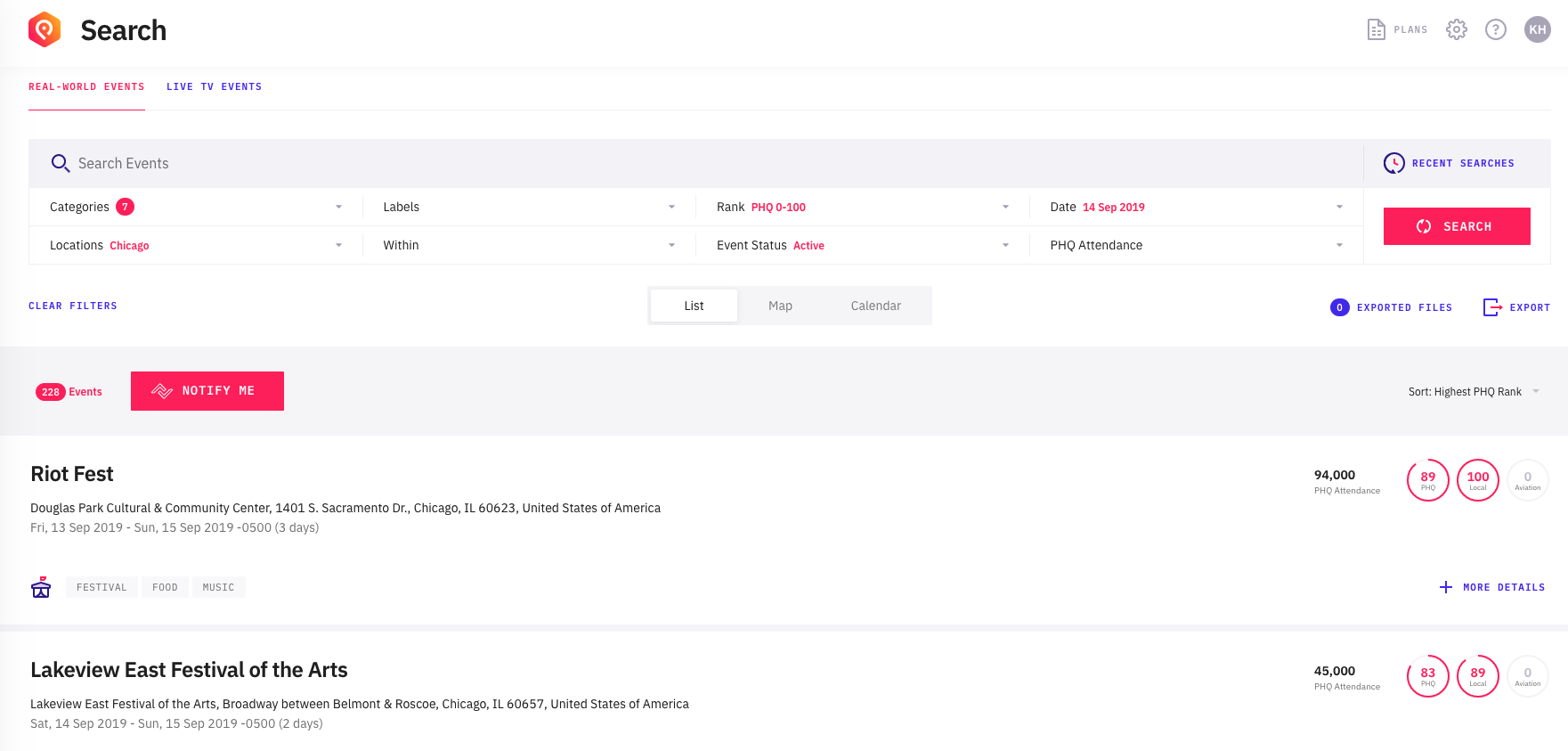Screen dimensions: 1568x751
Task: Switch to Map view
Action: tap(780, 306)
